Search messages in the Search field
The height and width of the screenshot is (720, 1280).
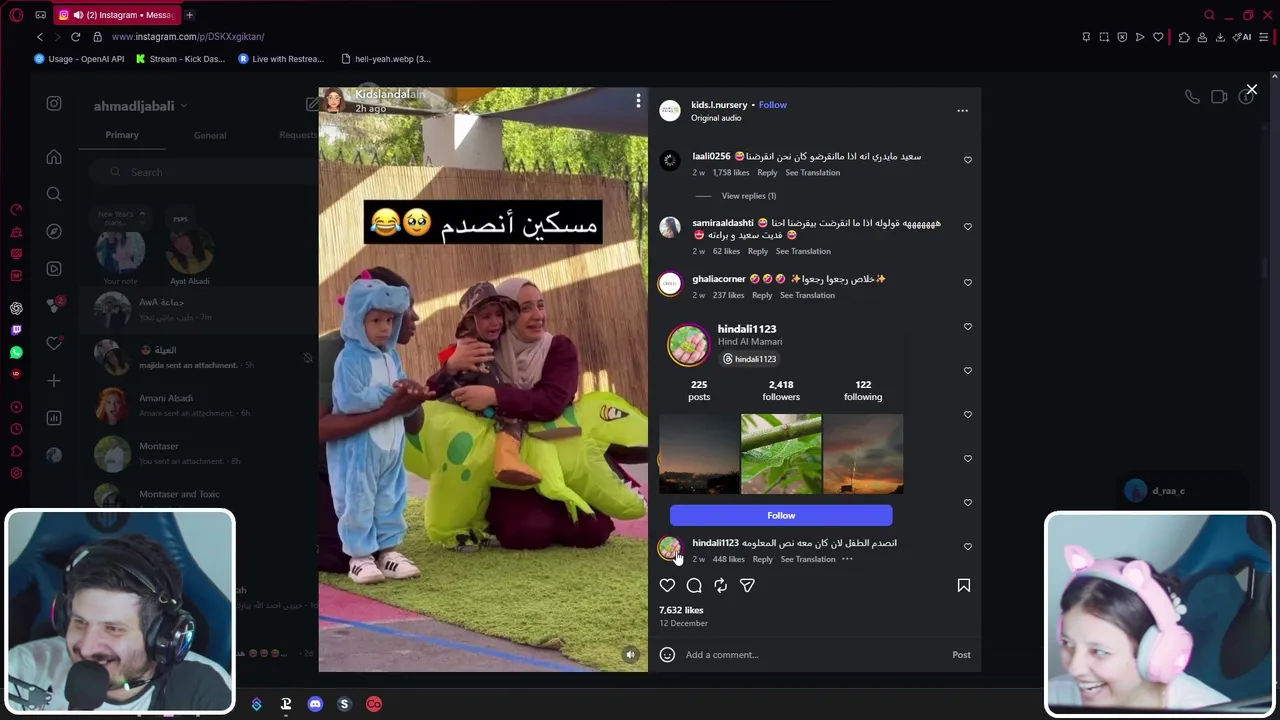[205, 172]
